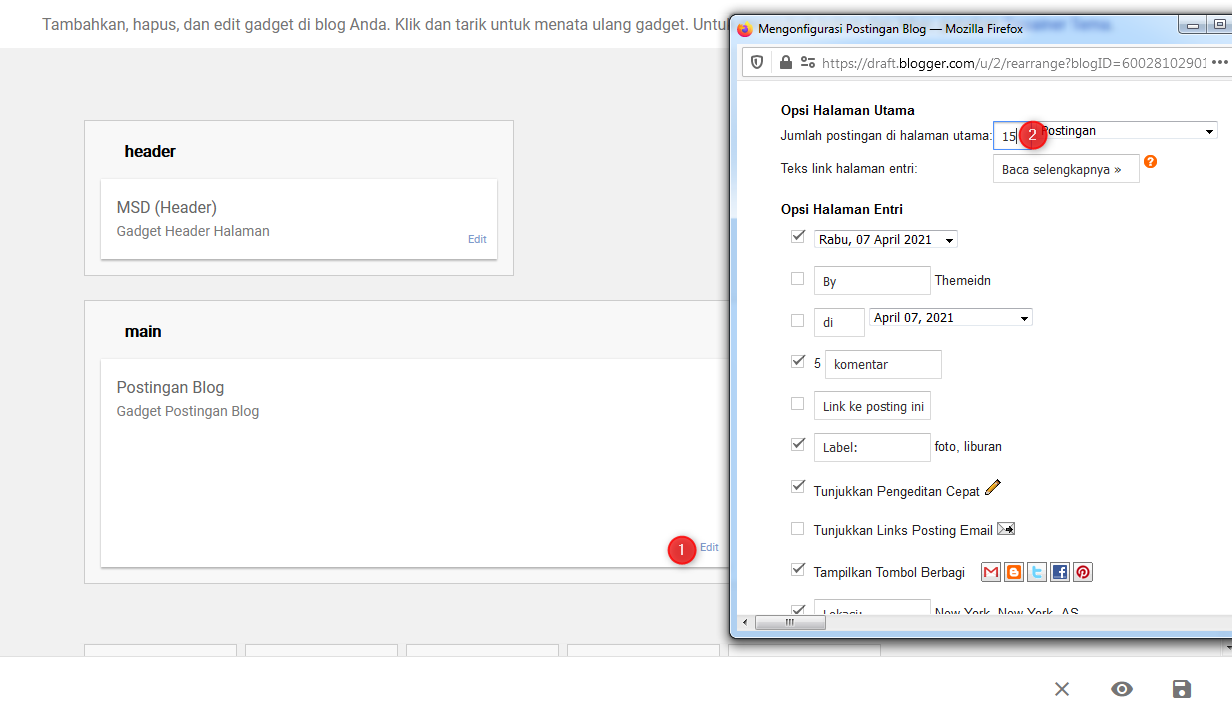Open the site permissions icon in address bar
Image resolution: width=1232 pixels, height=716 pixels.
[x=807, y=62]
